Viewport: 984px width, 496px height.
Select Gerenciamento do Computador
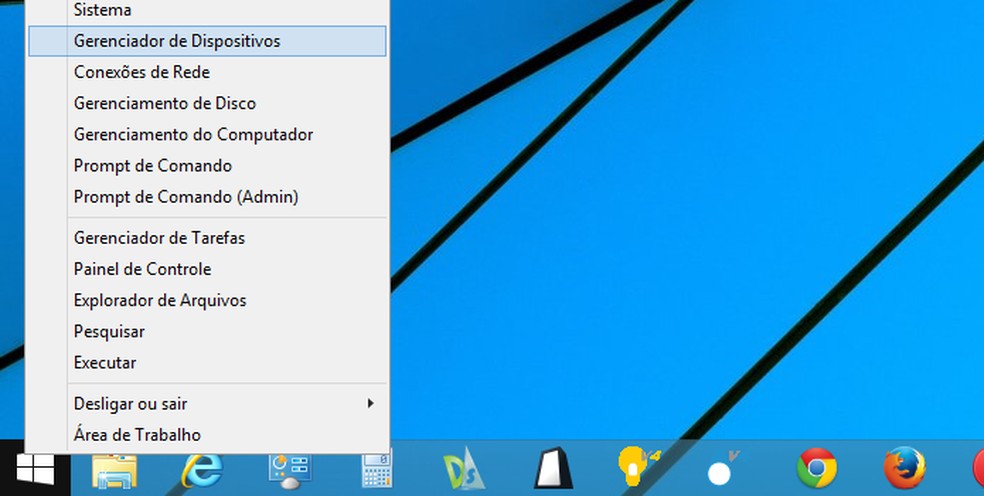[207, 134]
